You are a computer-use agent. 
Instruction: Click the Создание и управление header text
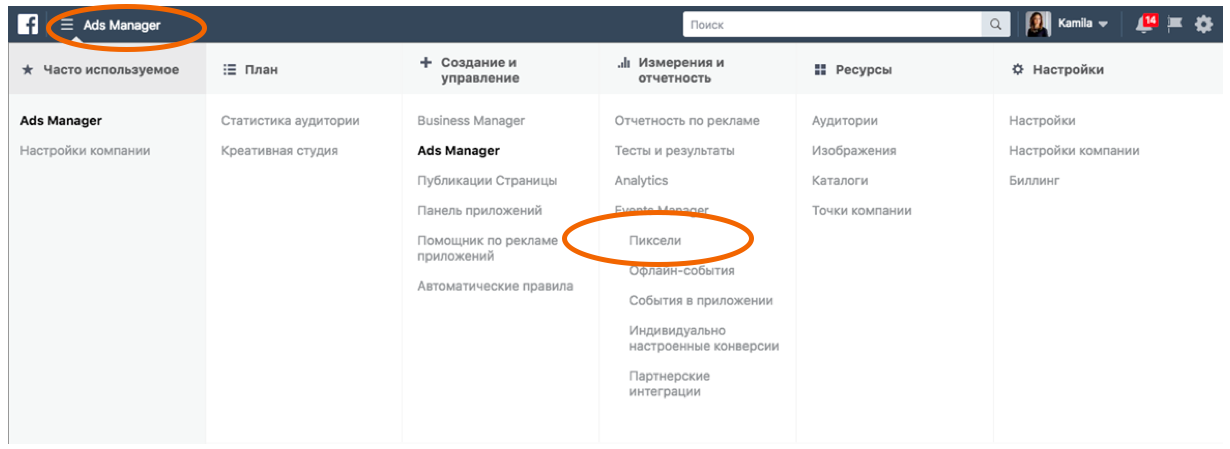(x=480, y=70)
